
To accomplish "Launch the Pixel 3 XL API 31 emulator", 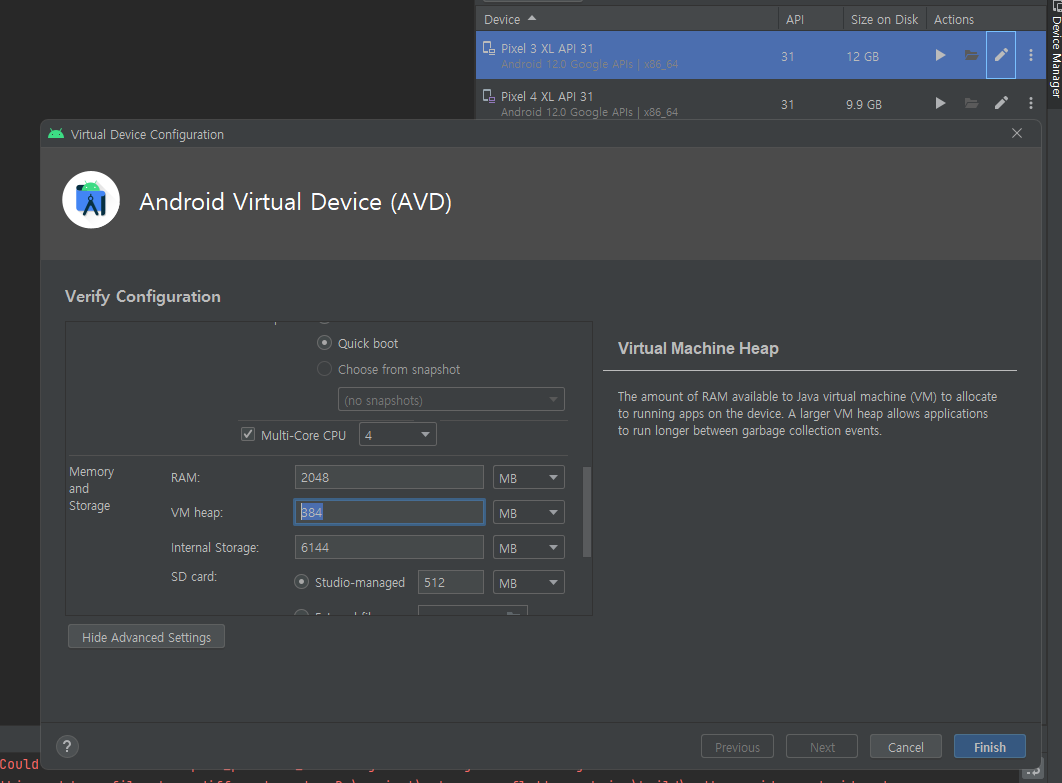I will click(x=940, y=56).
